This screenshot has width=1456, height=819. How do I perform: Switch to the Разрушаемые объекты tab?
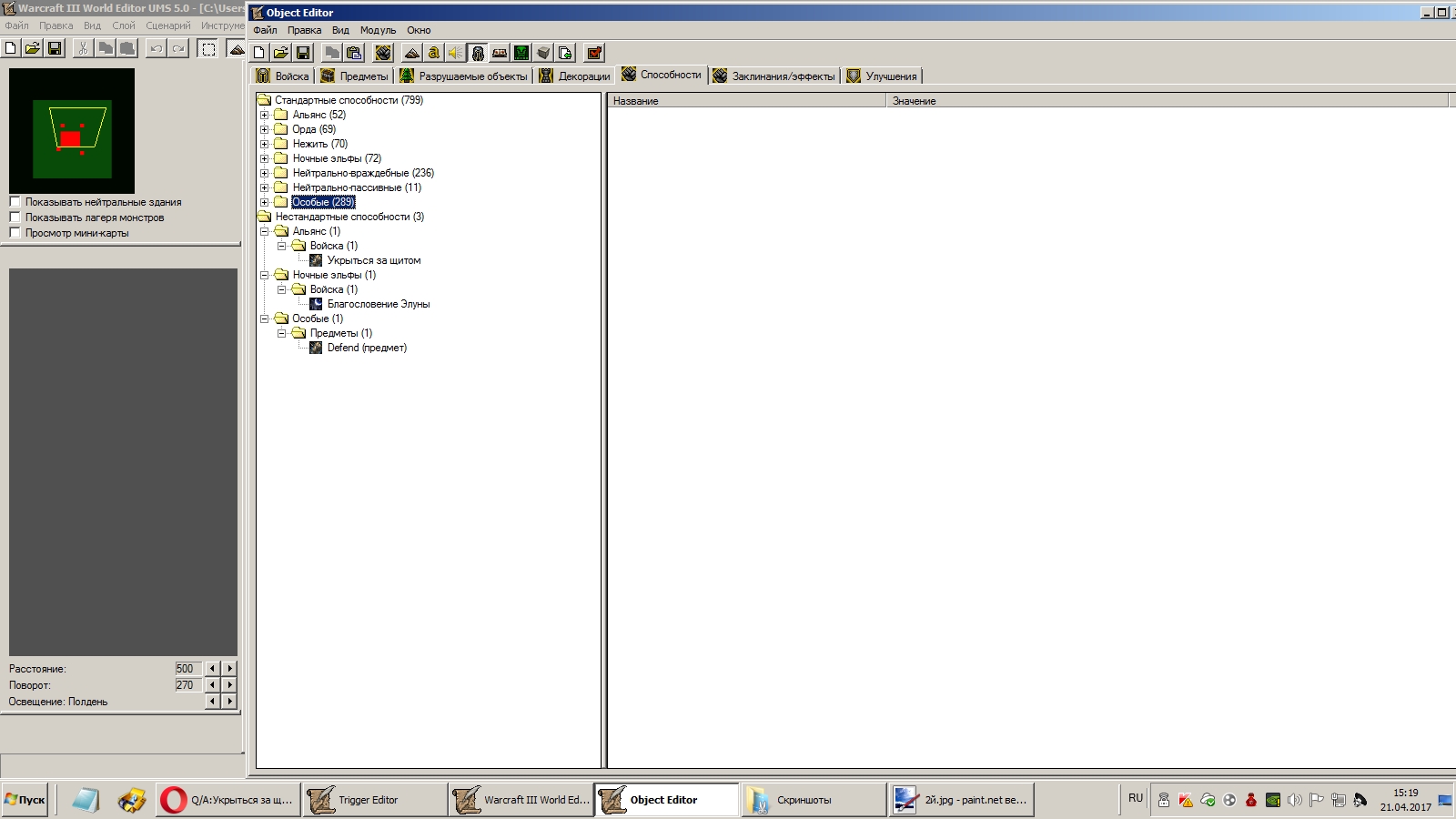pyautogui.click(x=464, y=76)
